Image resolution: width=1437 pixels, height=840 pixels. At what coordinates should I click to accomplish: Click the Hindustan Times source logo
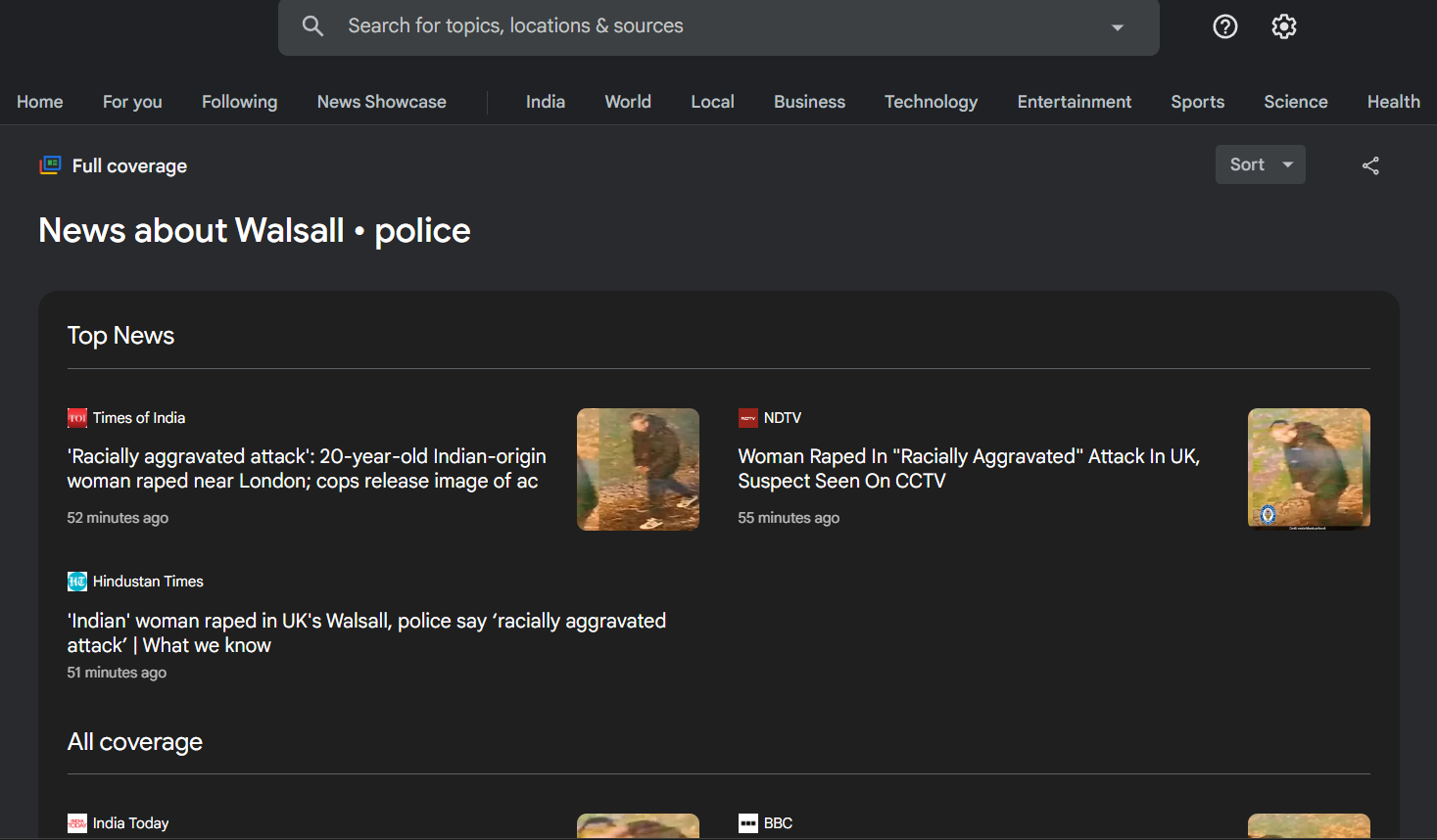pos(77,582)
